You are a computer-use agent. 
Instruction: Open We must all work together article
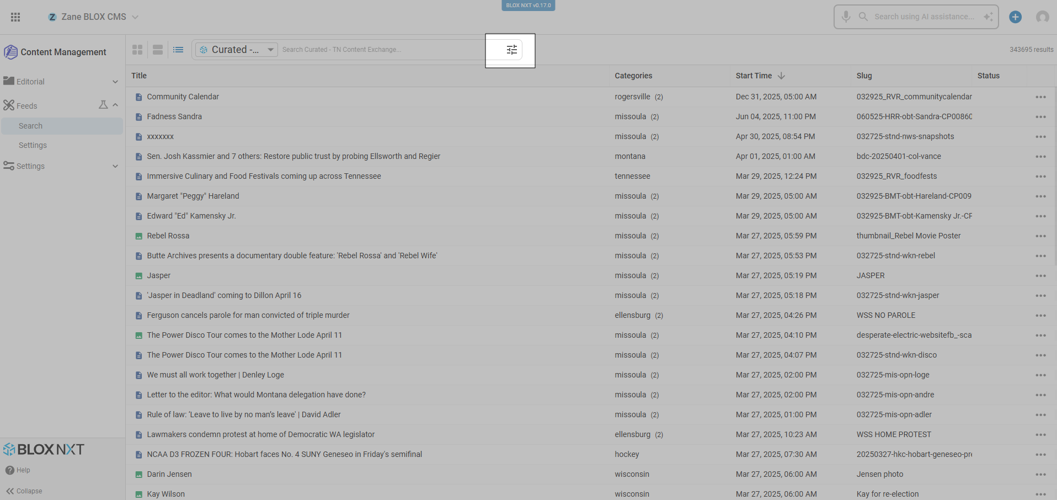click(x=215, y=375)
